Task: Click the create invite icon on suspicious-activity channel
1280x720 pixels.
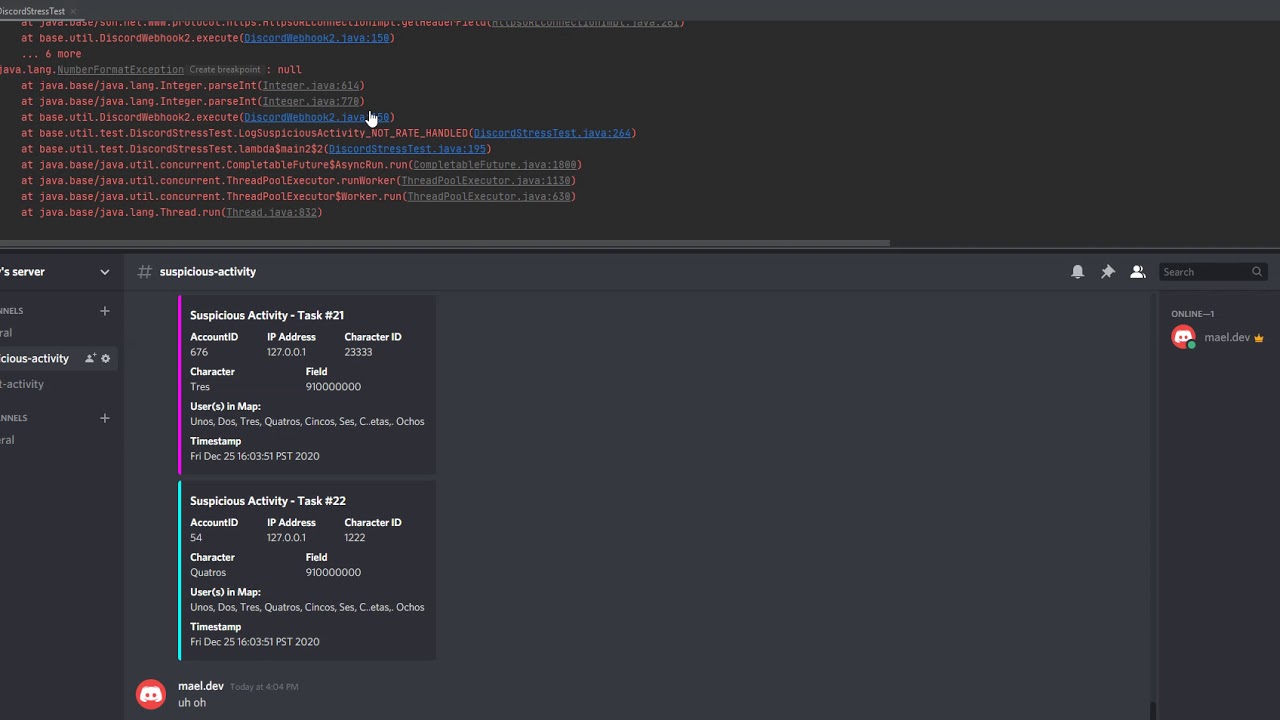Action: (90, 358)
